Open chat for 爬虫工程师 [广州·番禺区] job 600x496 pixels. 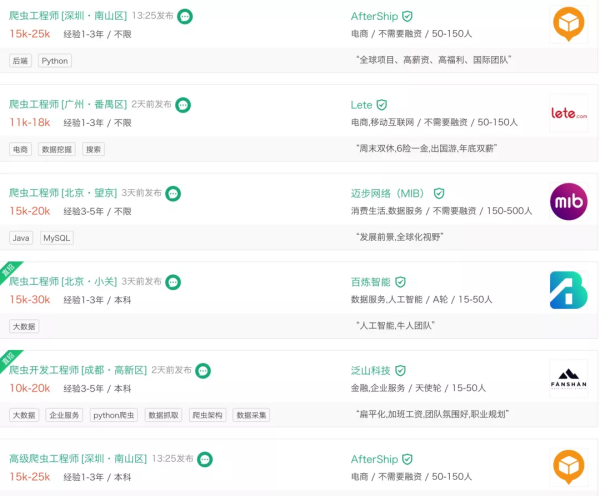(x=183, y=105)
